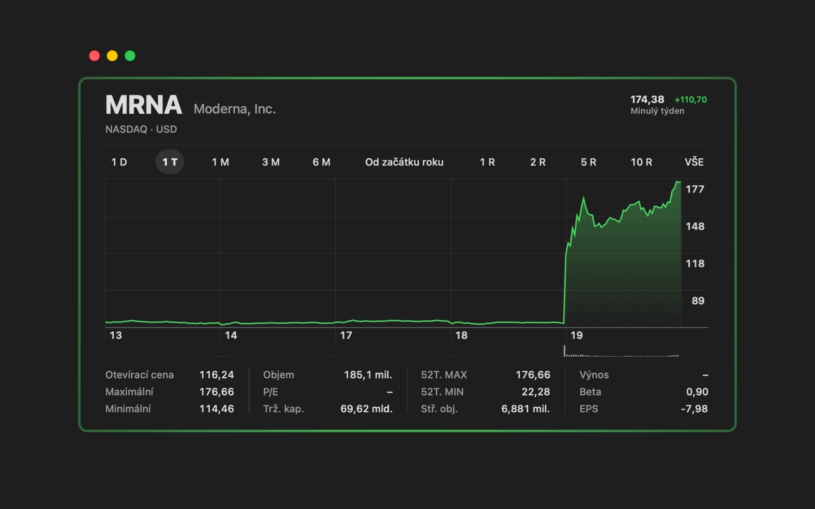The width and height of the screenshot is (815, 509).
Task: Click the Výnos label
Action: point(594,375)
